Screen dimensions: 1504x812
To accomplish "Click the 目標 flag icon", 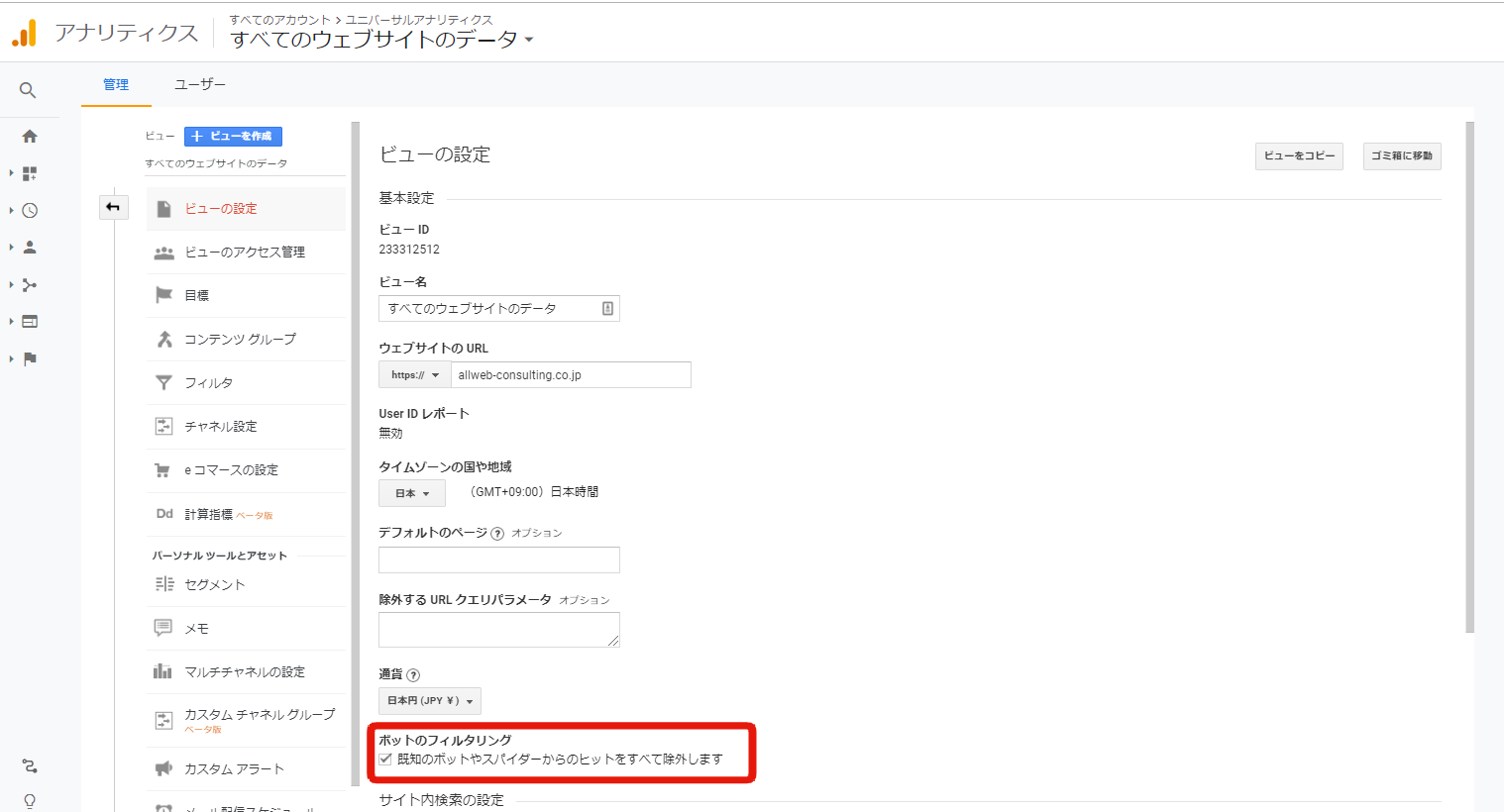I will tap(164, 295).
